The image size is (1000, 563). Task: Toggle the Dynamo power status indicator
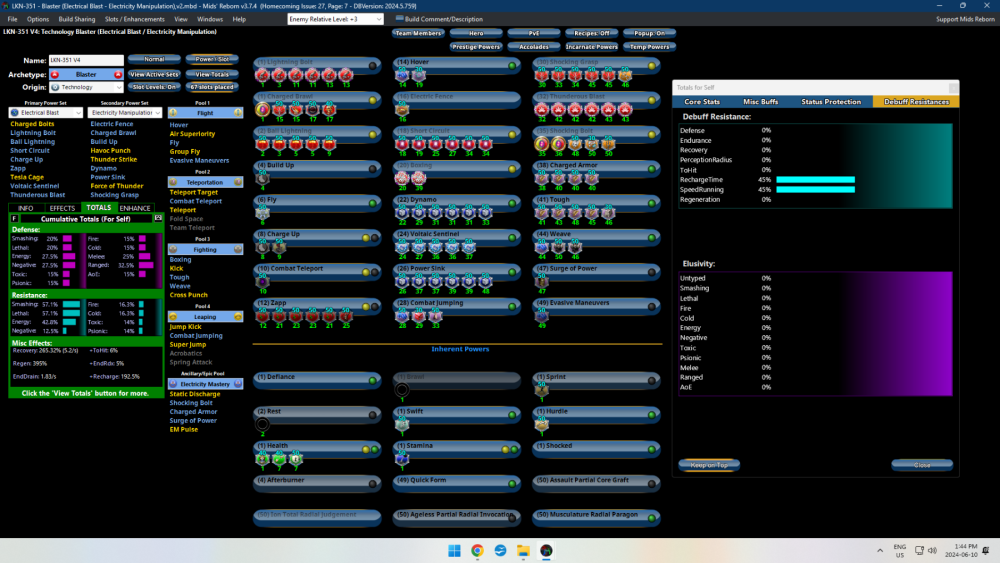pos(512,203)
